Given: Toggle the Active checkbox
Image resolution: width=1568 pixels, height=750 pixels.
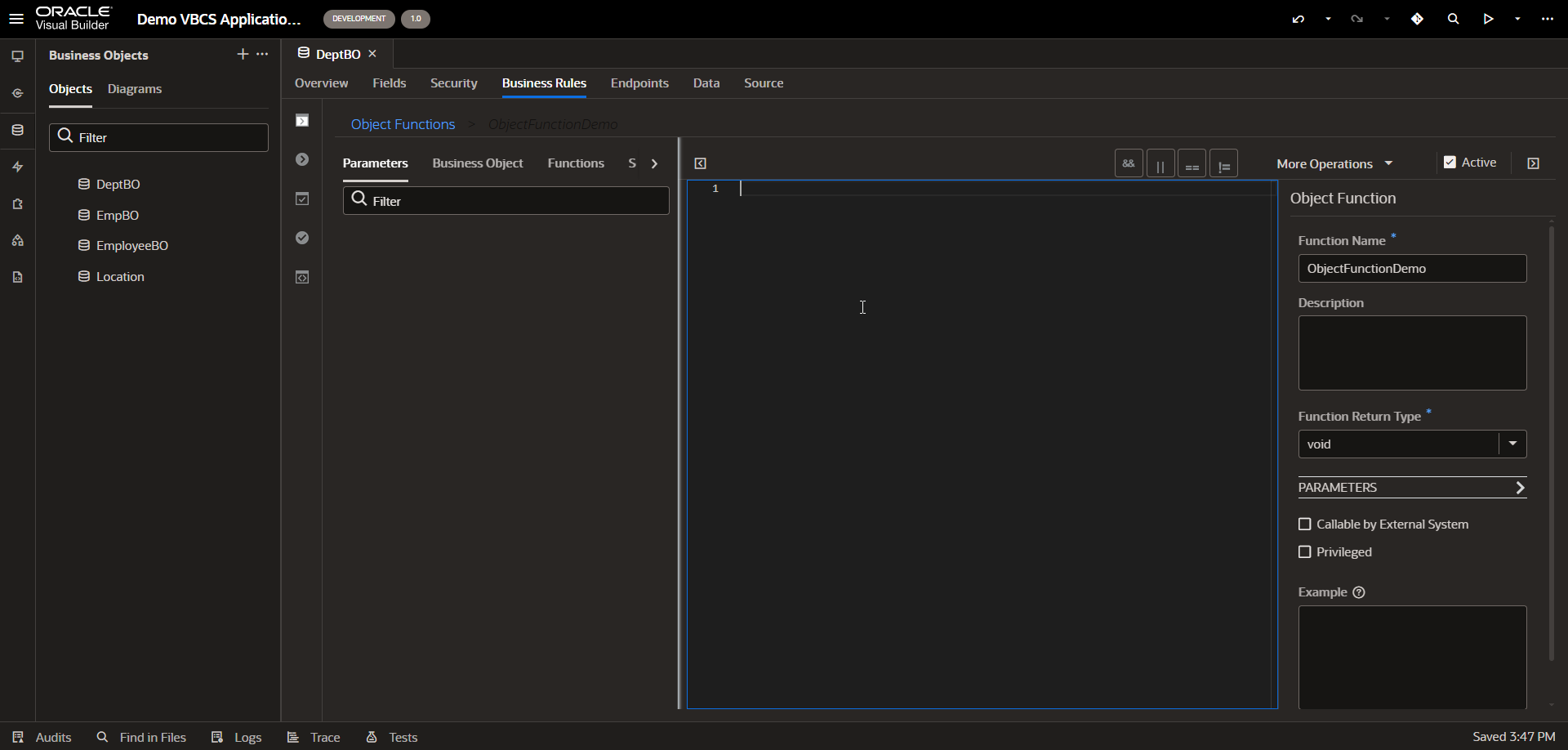Looking at the screenshot, I should [x=1450, y=163].
